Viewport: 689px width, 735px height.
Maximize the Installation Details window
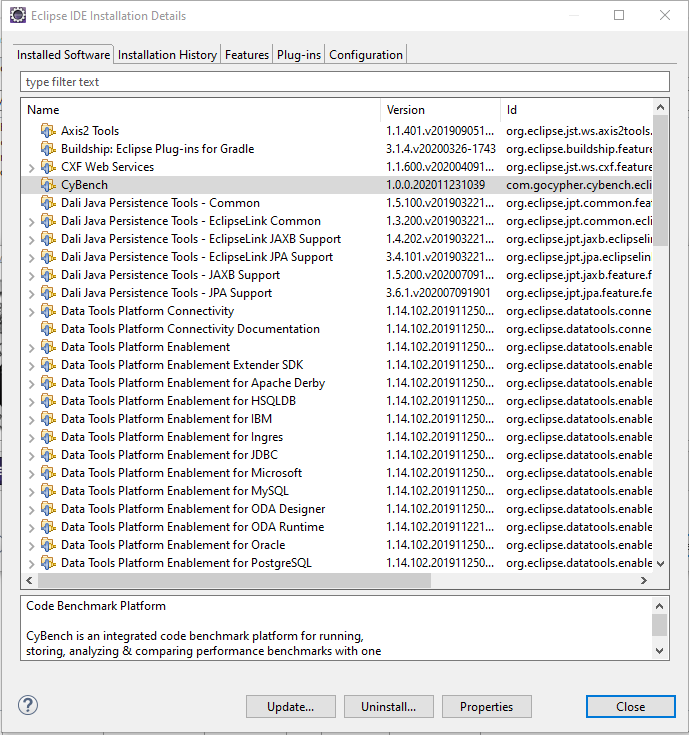click(619, 15)
